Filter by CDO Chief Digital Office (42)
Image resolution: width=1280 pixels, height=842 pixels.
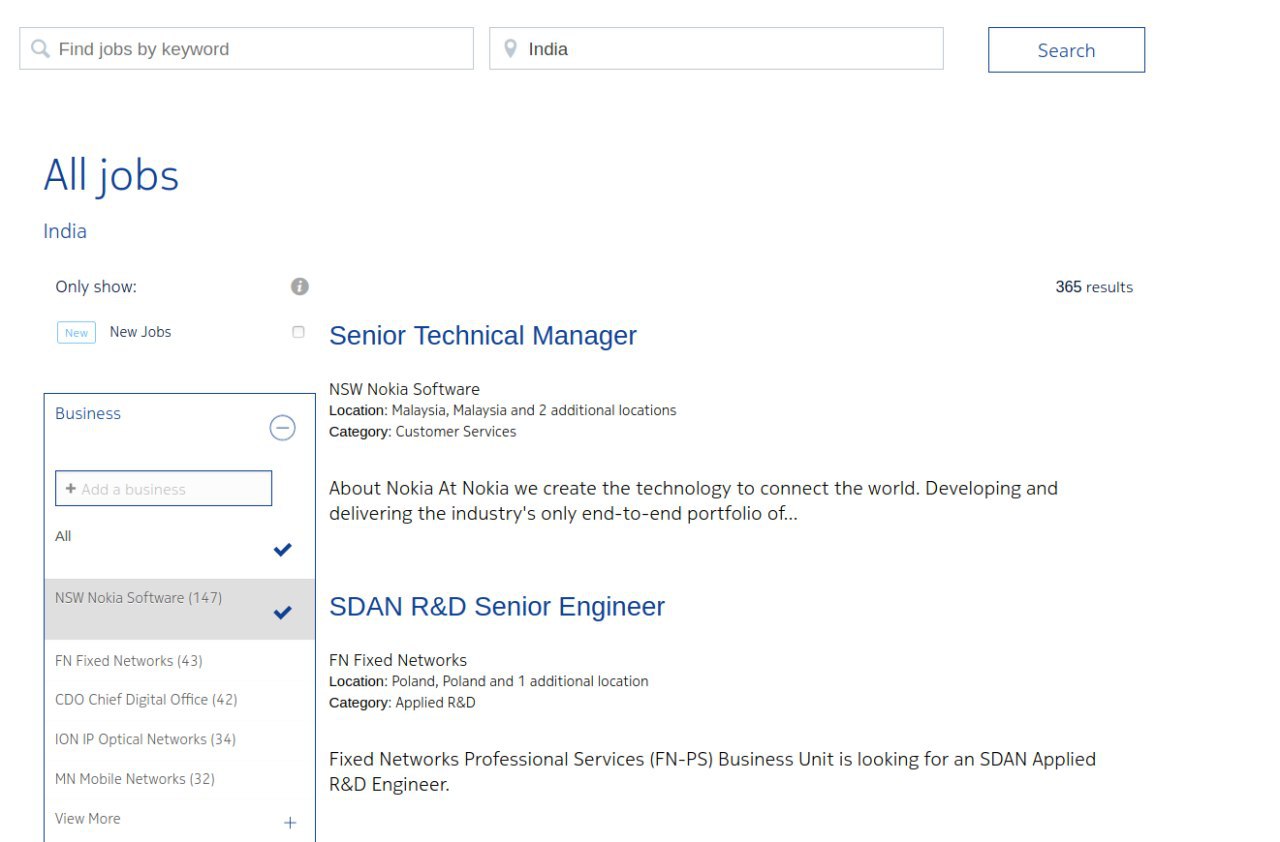[x=146, y=700]
